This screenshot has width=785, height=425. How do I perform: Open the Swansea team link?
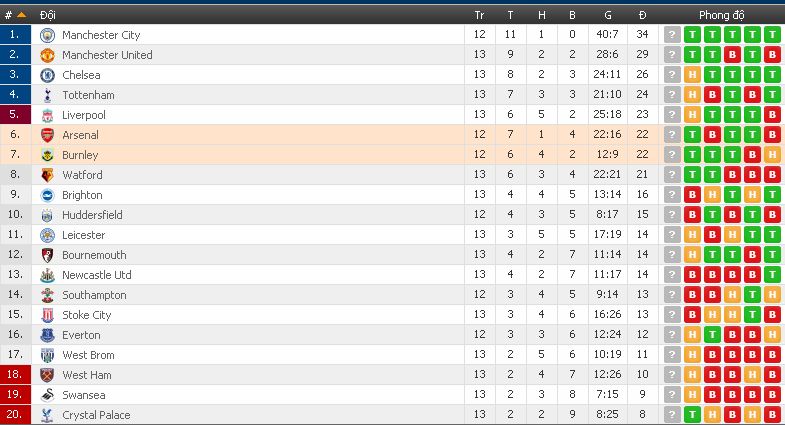(82, 395)
